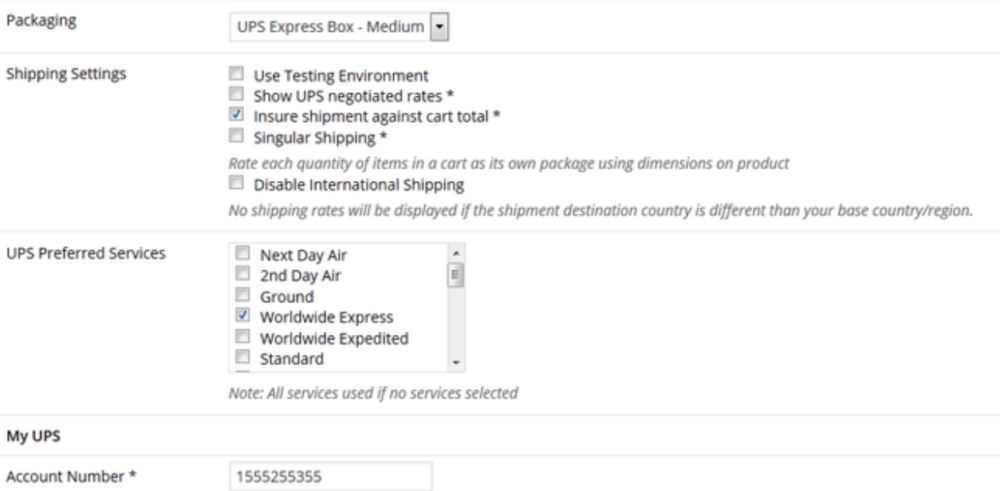Check the Standard service option
The height and width of the screenshot is (491, 1000).
[x=243, y=357]
